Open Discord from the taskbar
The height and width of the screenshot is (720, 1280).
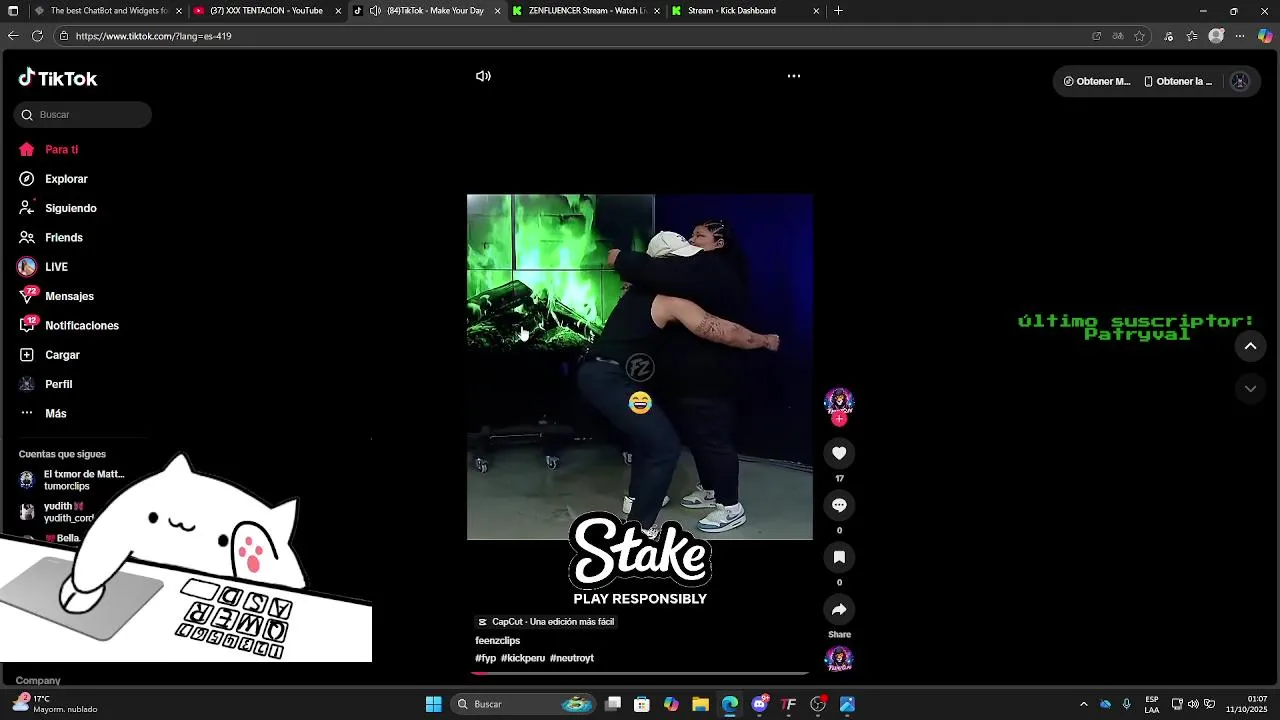pos(760,704)
